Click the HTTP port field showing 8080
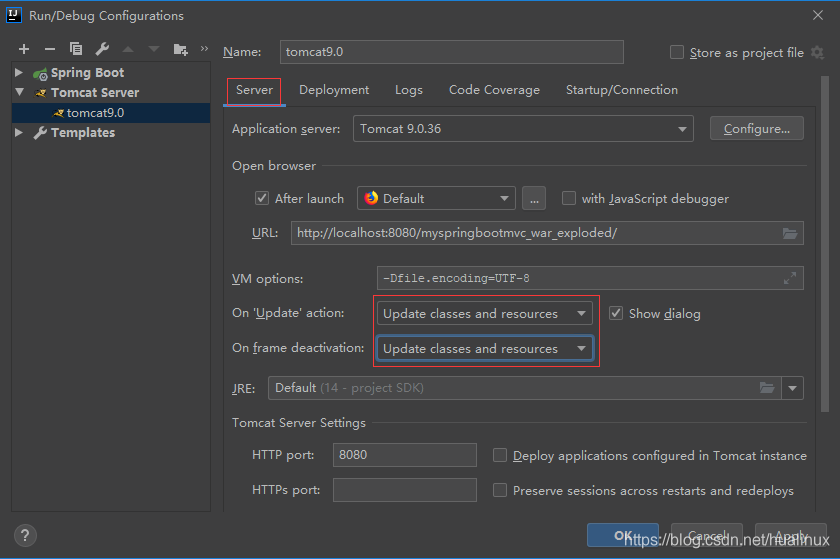This screenshot has height=559, width=840. 404,455
